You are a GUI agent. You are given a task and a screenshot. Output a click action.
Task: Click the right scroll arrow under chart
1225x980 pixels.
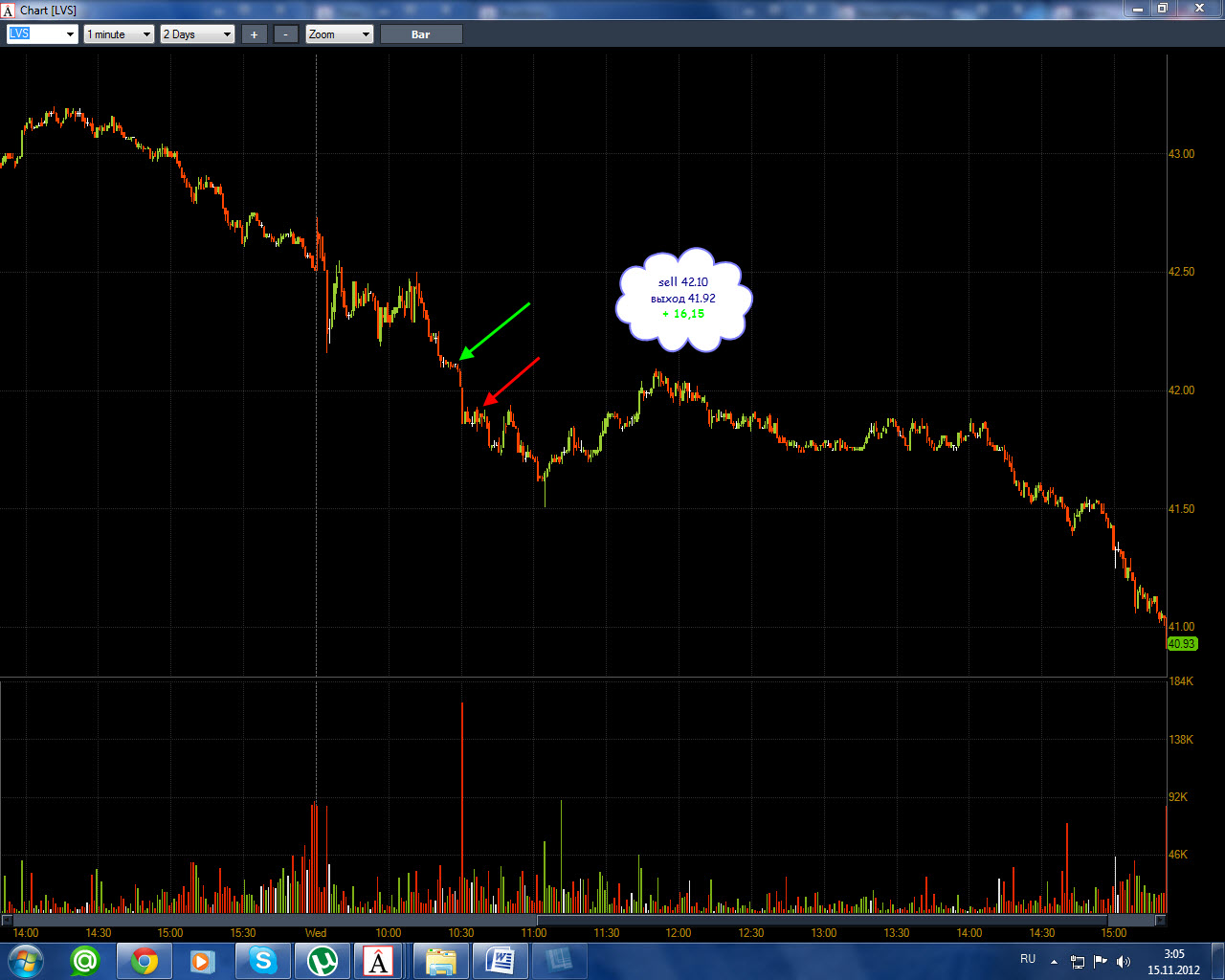[1162, 921]
